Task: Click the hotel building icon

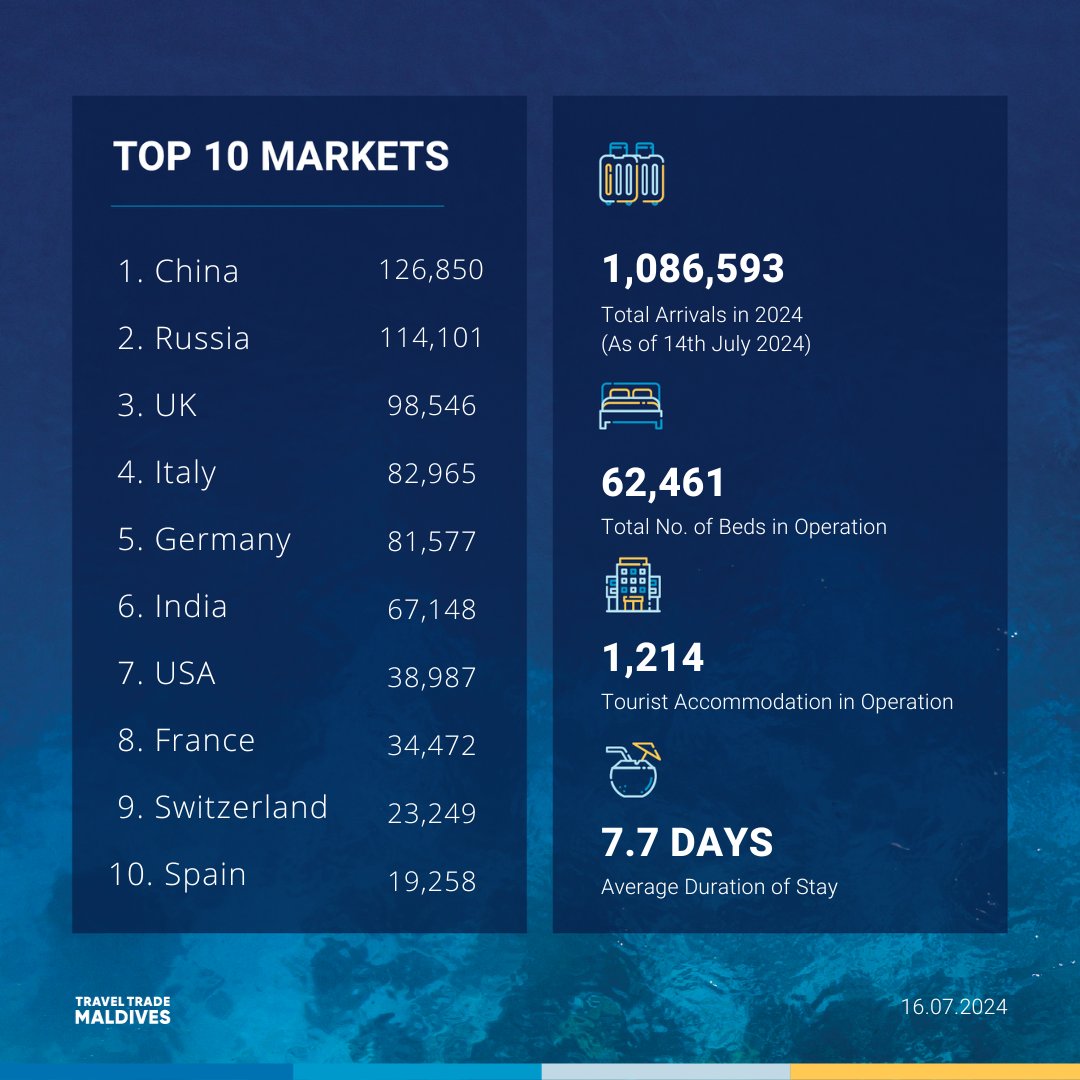Action: (x=633, y=585)
